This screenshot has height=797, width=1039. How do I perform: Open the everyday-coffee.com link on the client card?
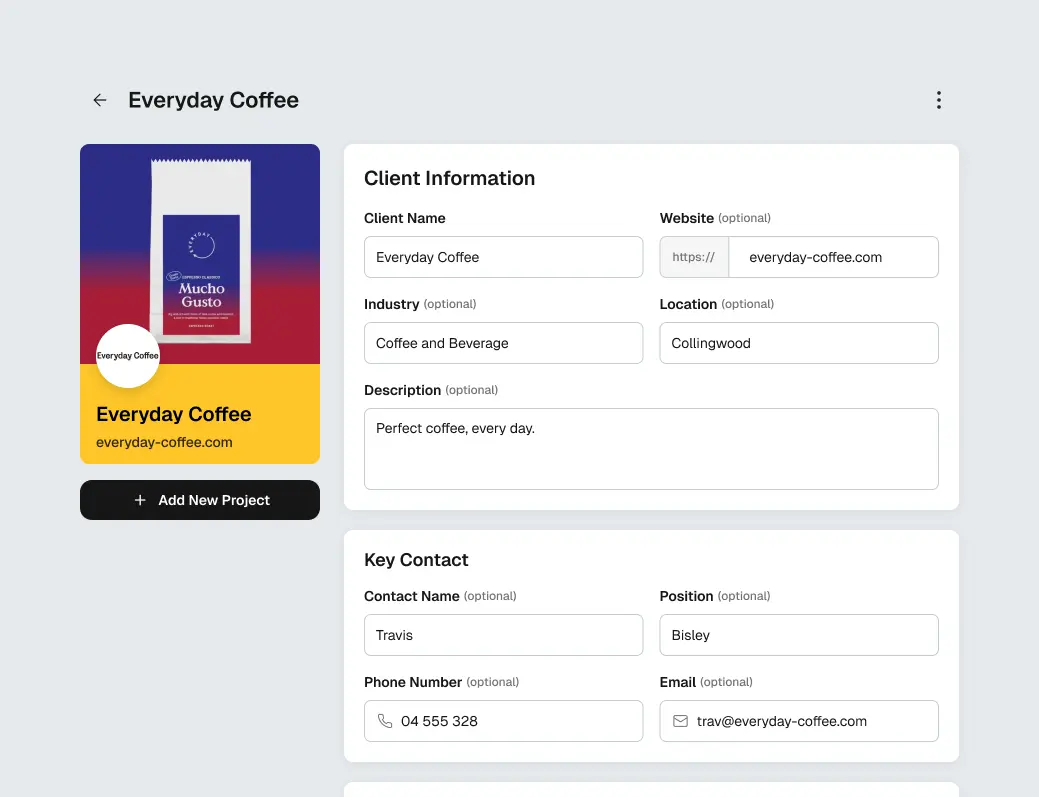coord(163,441)
